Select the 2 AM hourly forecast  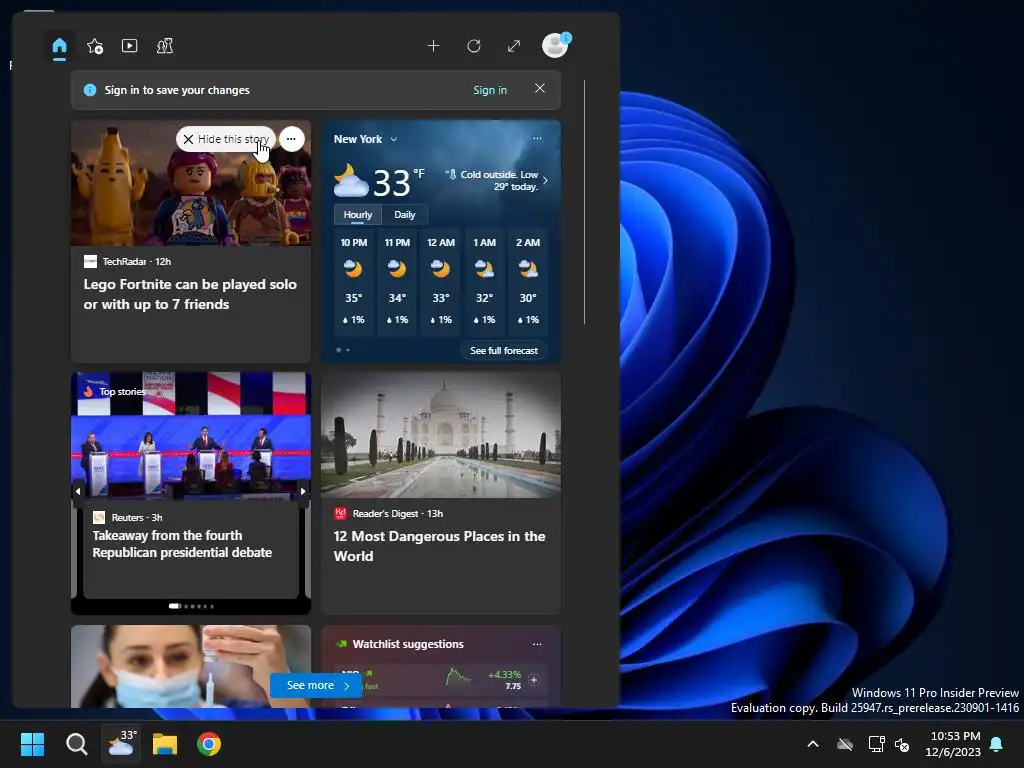coord(528,281)
